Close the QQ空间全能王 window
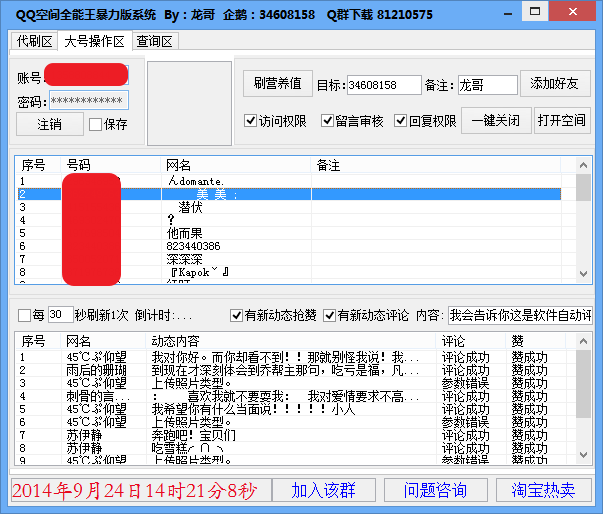The image size is (603, 514). pyautogui.click(x=573, y=12)
